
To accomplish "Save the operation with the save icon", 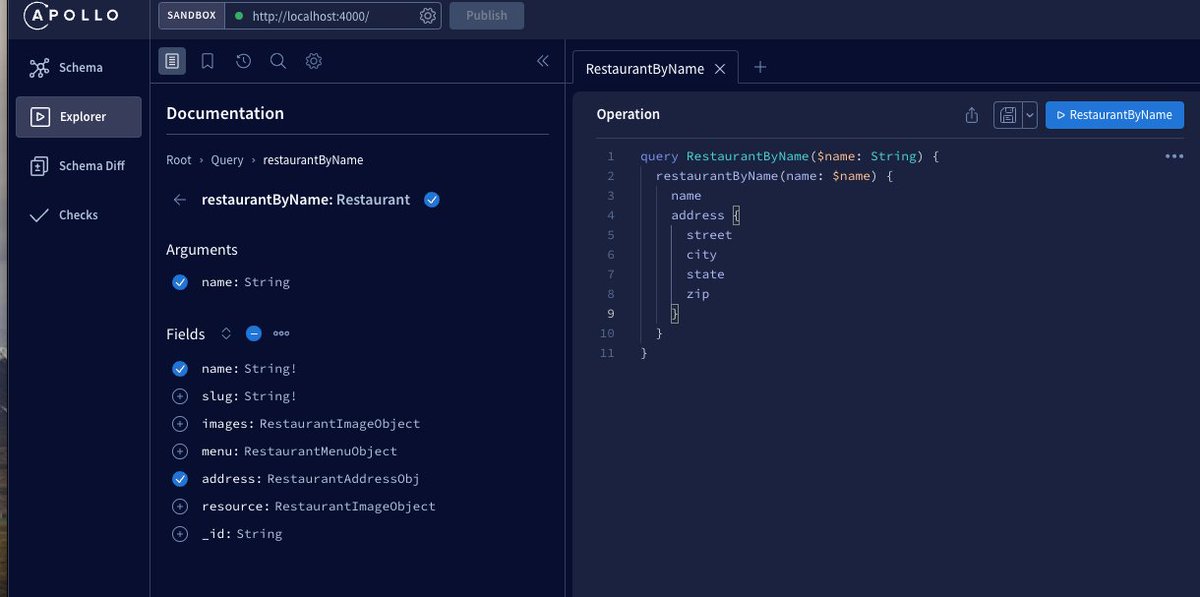I will (x=1007, y=115).
